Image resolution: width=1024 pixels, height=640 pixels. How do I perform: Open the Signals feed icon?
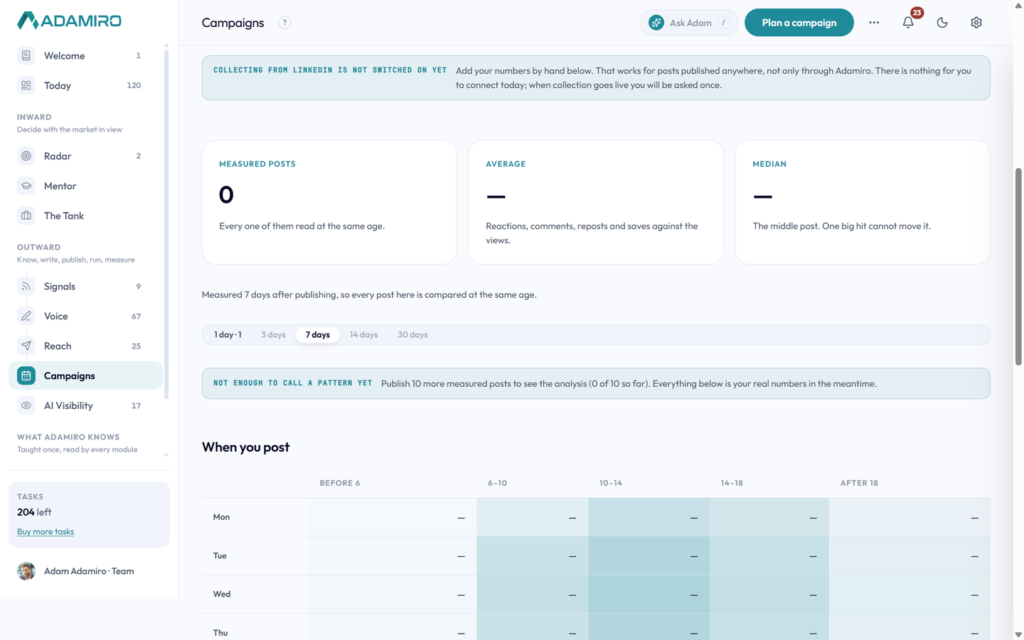[x=26, y=286]
